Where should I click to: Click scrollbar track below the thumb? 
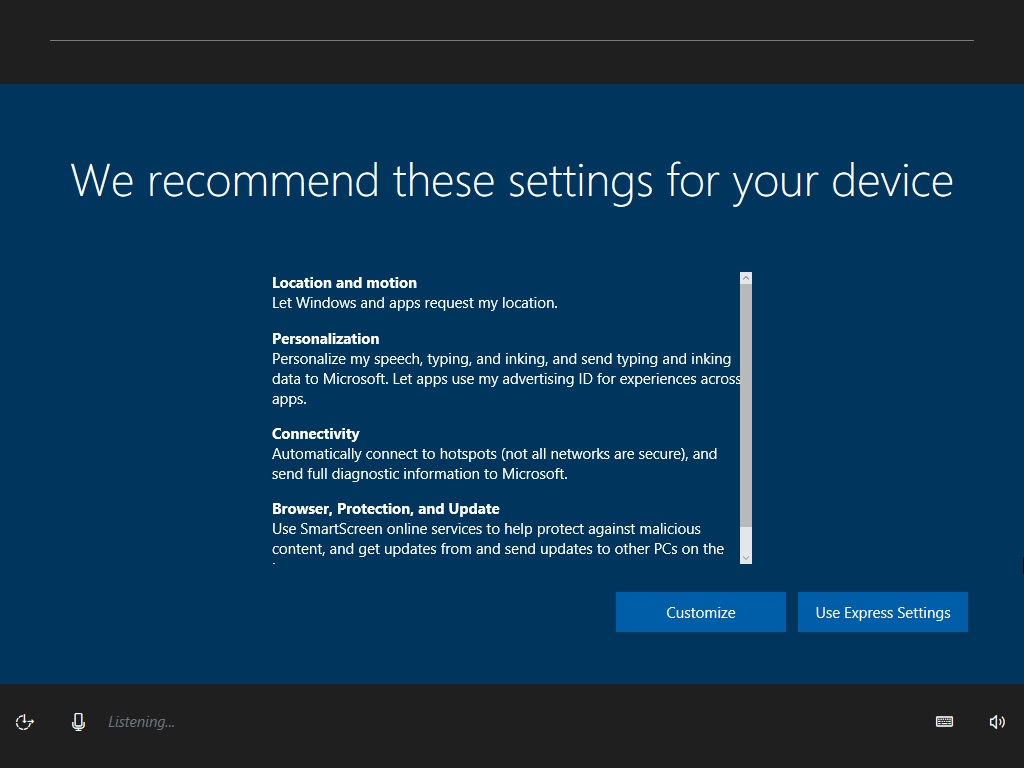click(x=746, y=539)
